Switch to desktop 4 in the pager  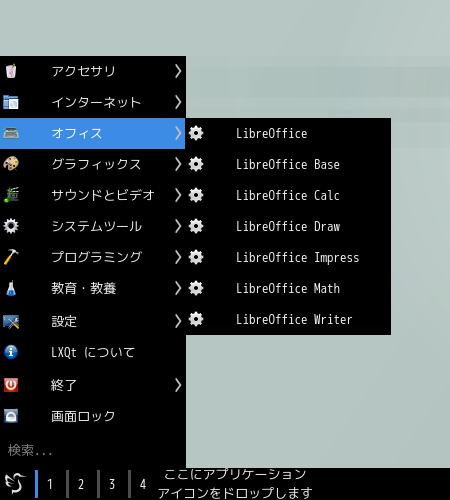[x=143, y=484]
